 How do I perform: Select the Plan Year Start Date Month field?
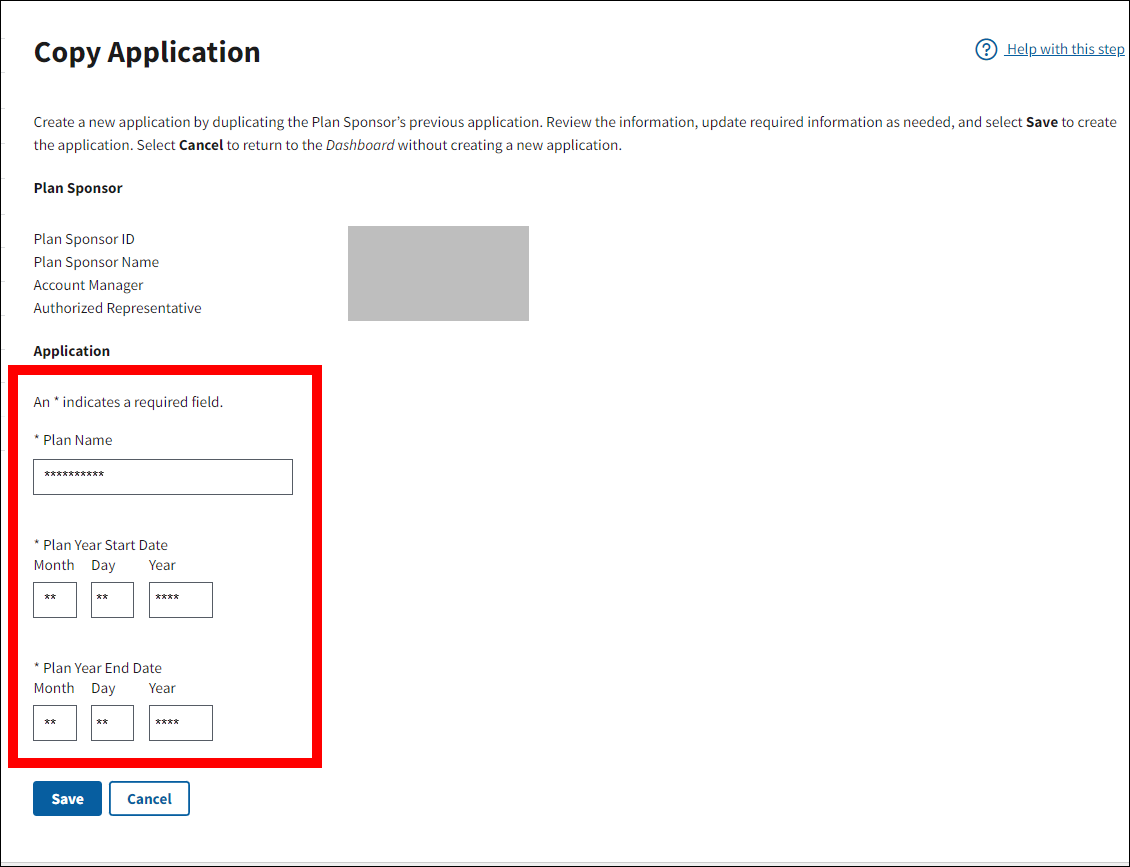pyautogui.click(x=55, y=600)
